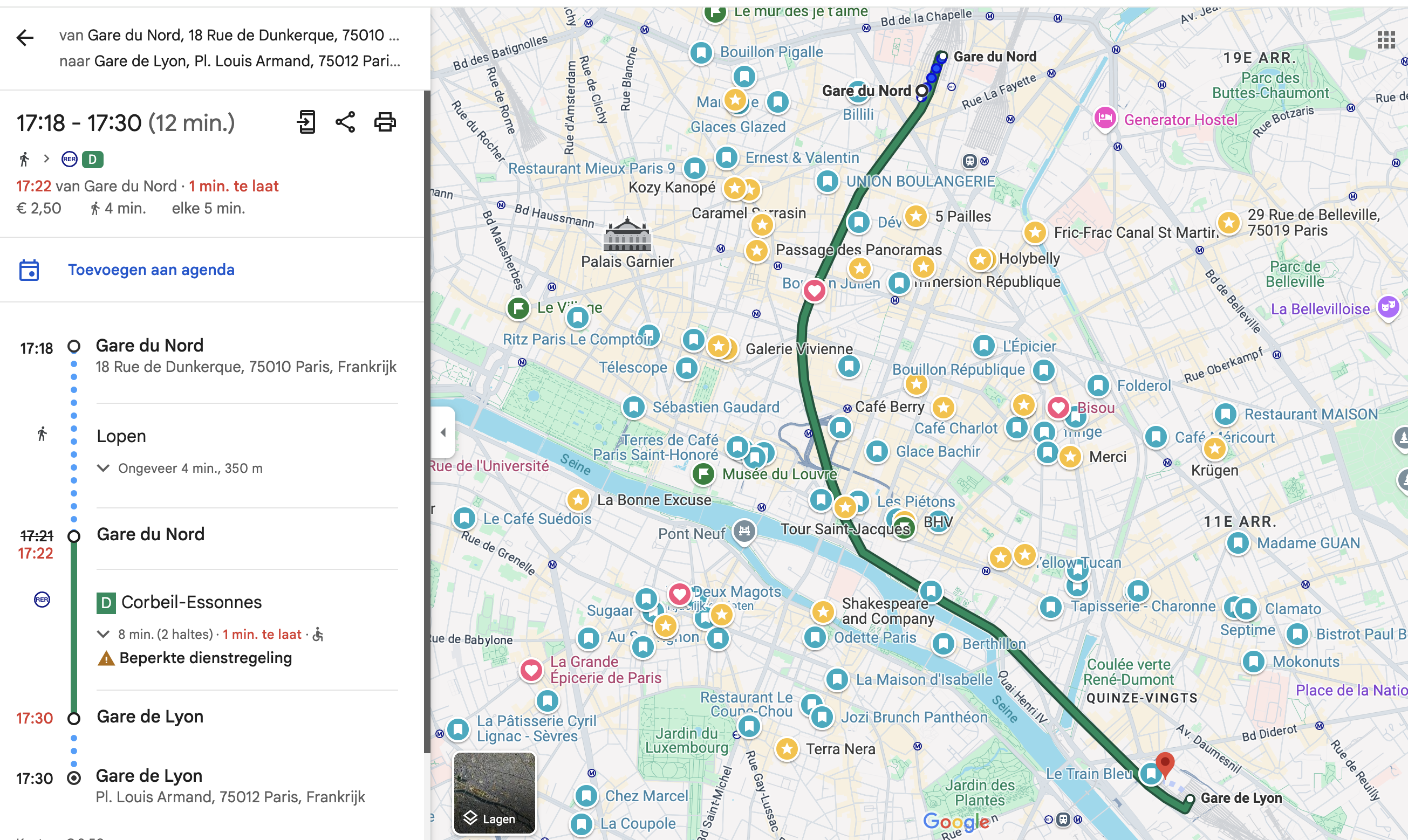Image resolution: width=1408 pixels, height=840 pixels.
Task: Click the La Bonne Excuse star marker
Action: coord(578,500)
